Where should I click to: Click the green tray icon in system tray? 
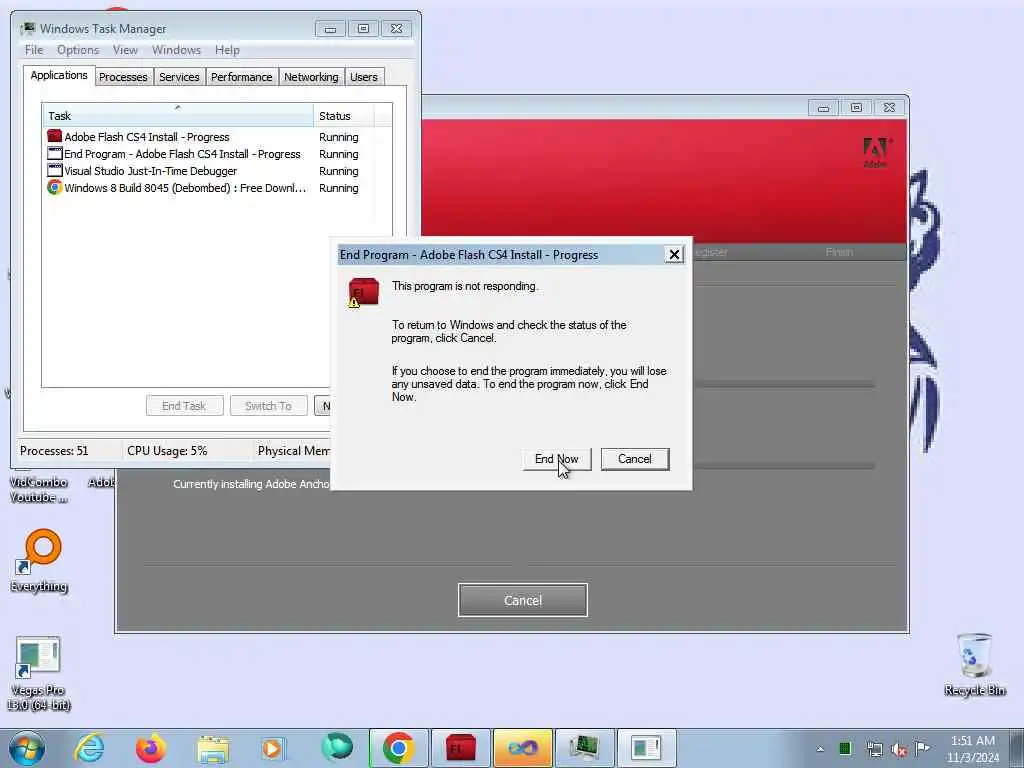845,748
